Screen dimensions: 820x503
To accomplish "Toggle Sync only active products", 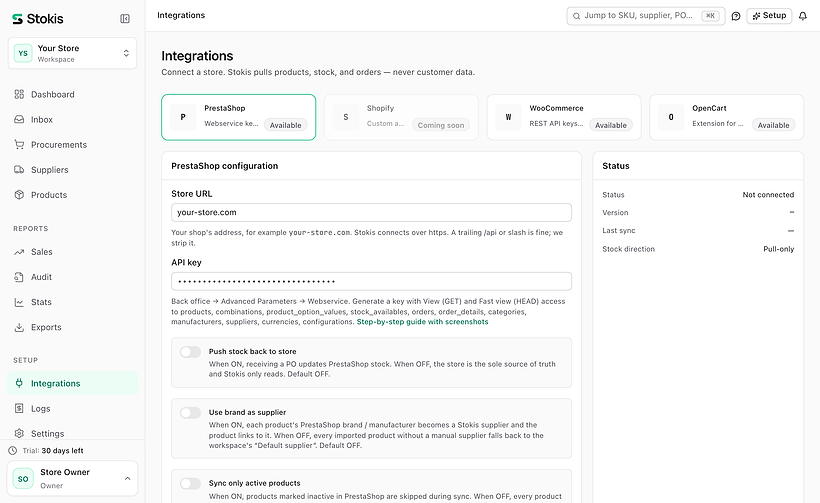I will tap(190, 484).
